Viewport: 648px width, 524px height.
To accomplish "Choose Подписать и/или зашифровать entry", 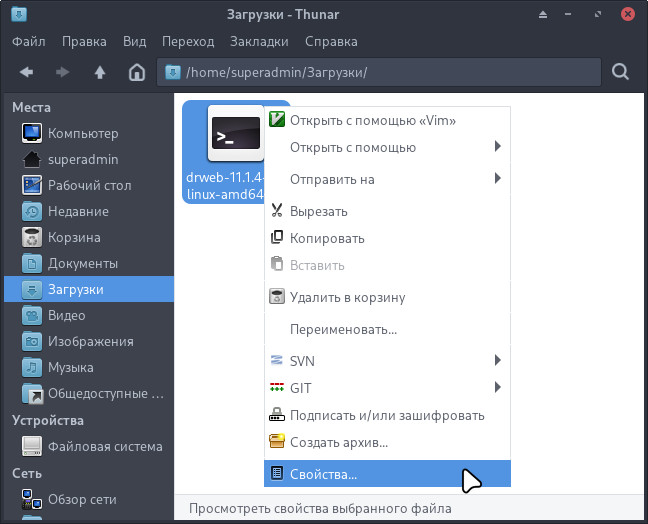I will point(387,415).
